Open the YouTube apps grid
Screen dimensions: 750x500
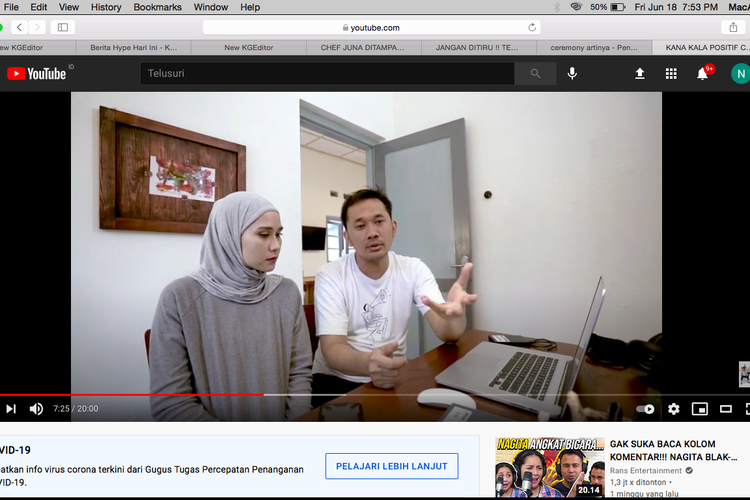[x=671, y=73]
